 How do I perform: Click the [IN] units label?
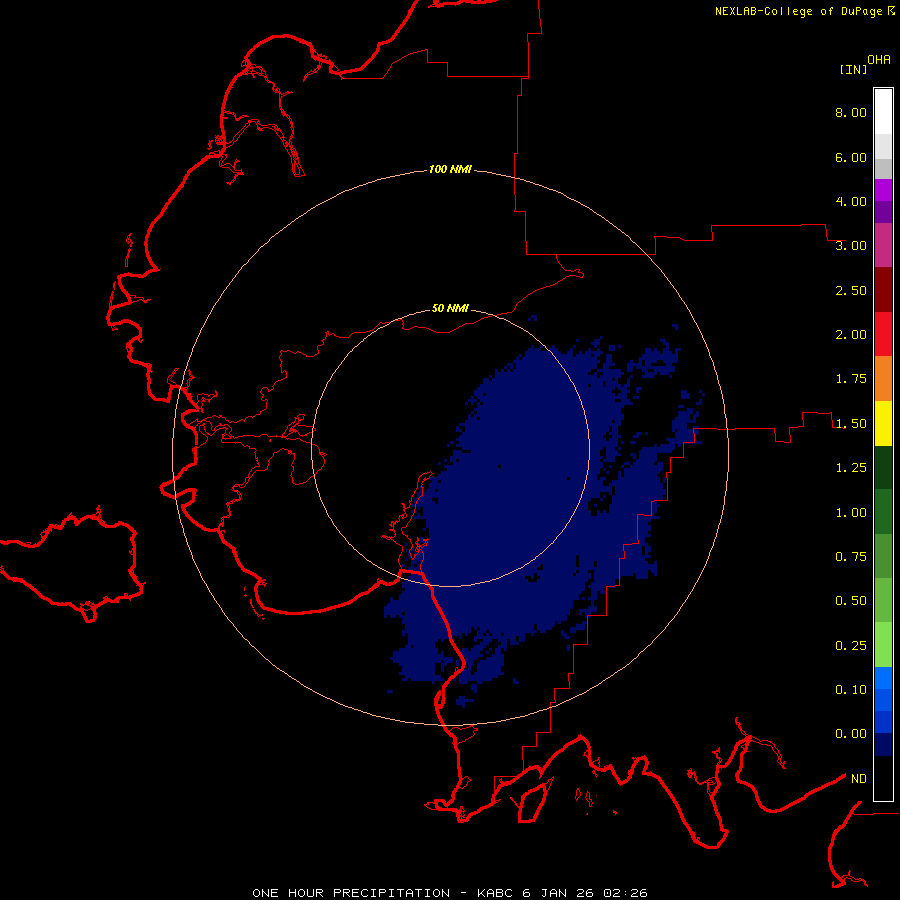[x=853, y=69]
